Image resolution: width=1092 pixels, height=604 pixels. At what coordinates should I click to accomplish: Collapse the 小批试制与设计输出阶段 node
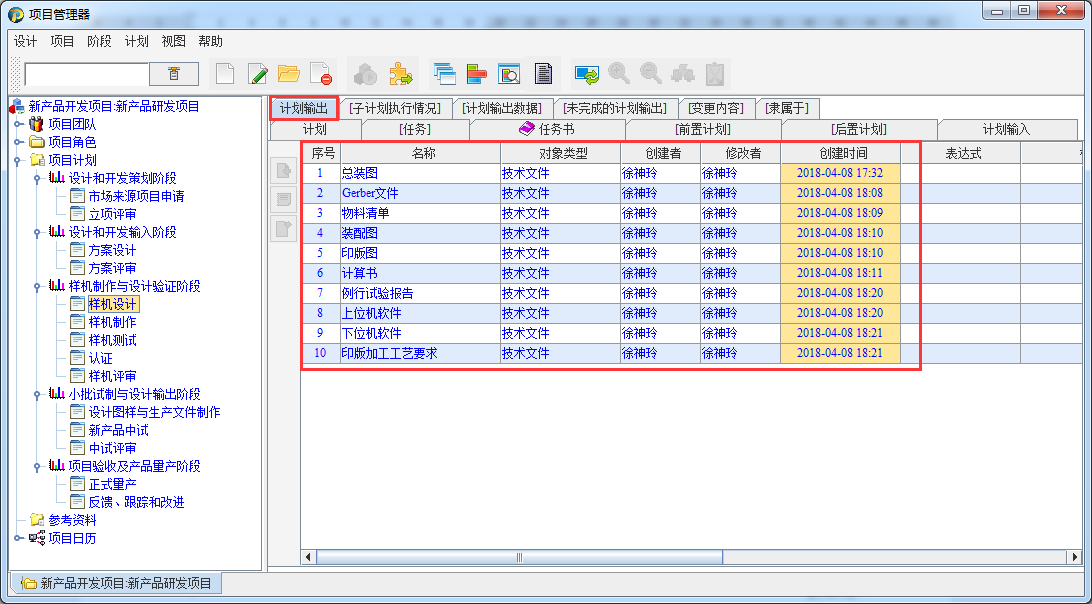point(34,394)
